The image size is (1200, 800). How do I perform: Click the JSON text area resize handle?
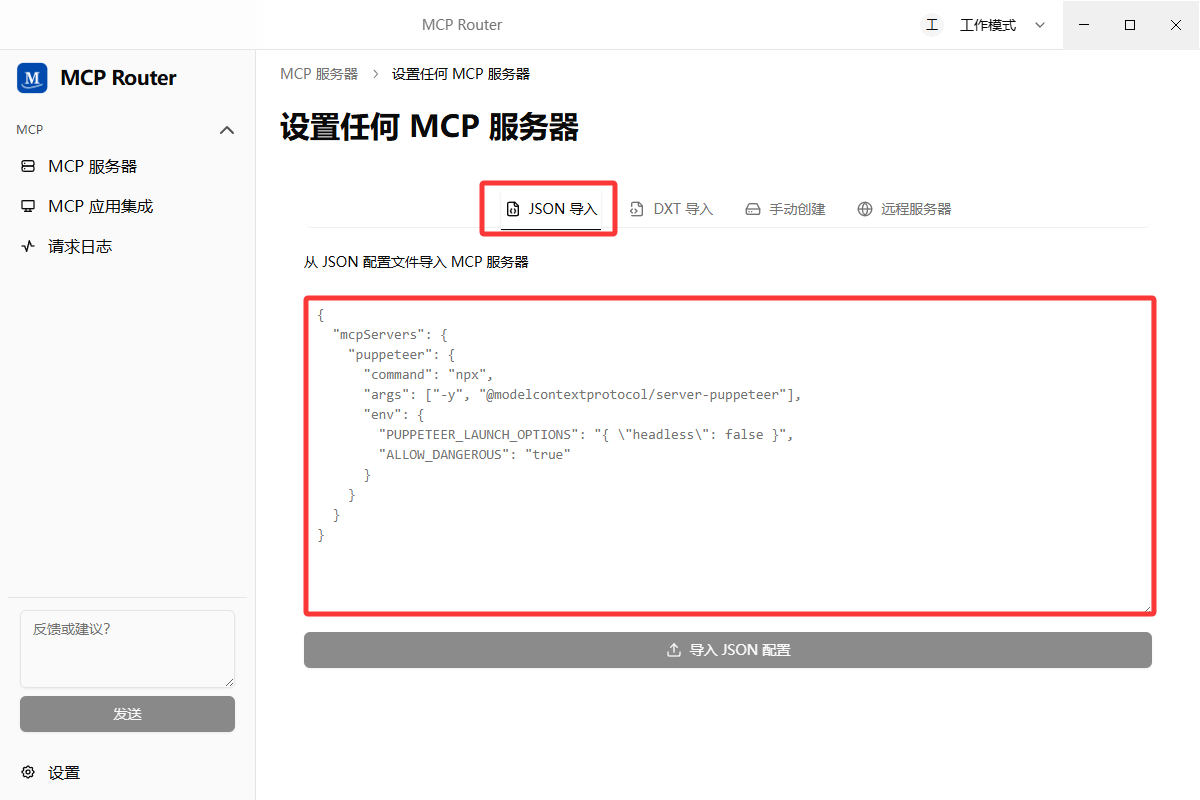(1147, 606)
